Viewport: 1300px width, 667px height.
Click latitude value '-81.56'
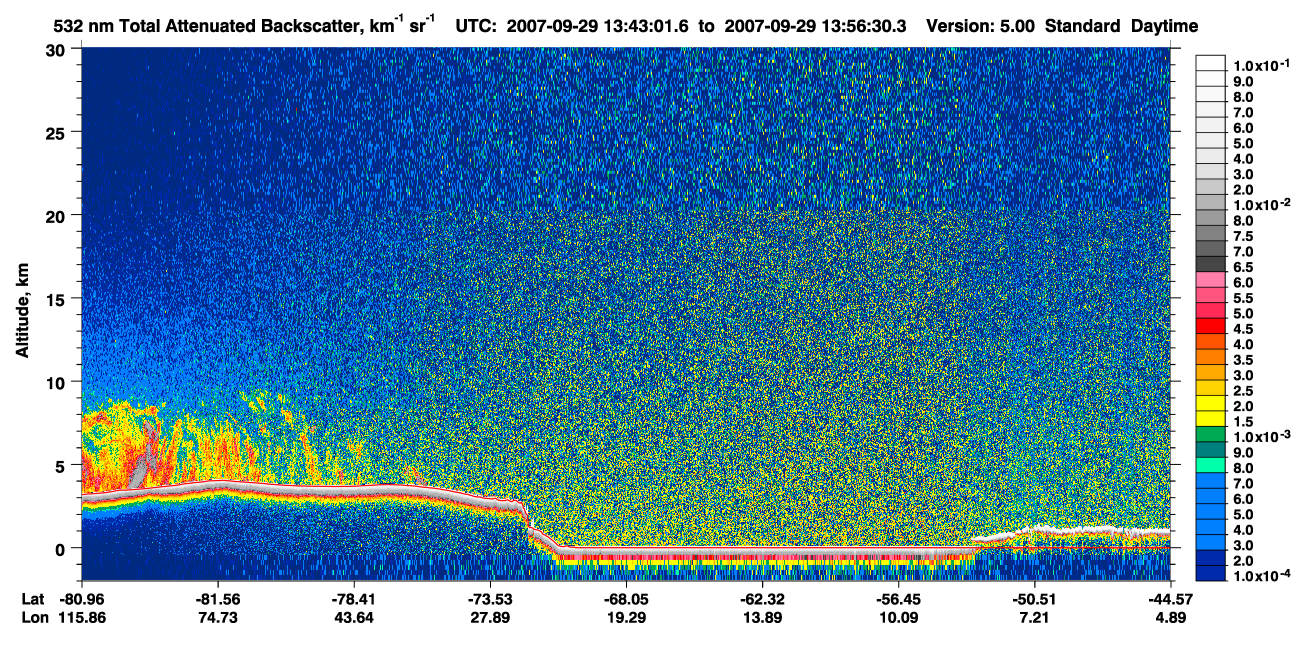coord(218,599)
